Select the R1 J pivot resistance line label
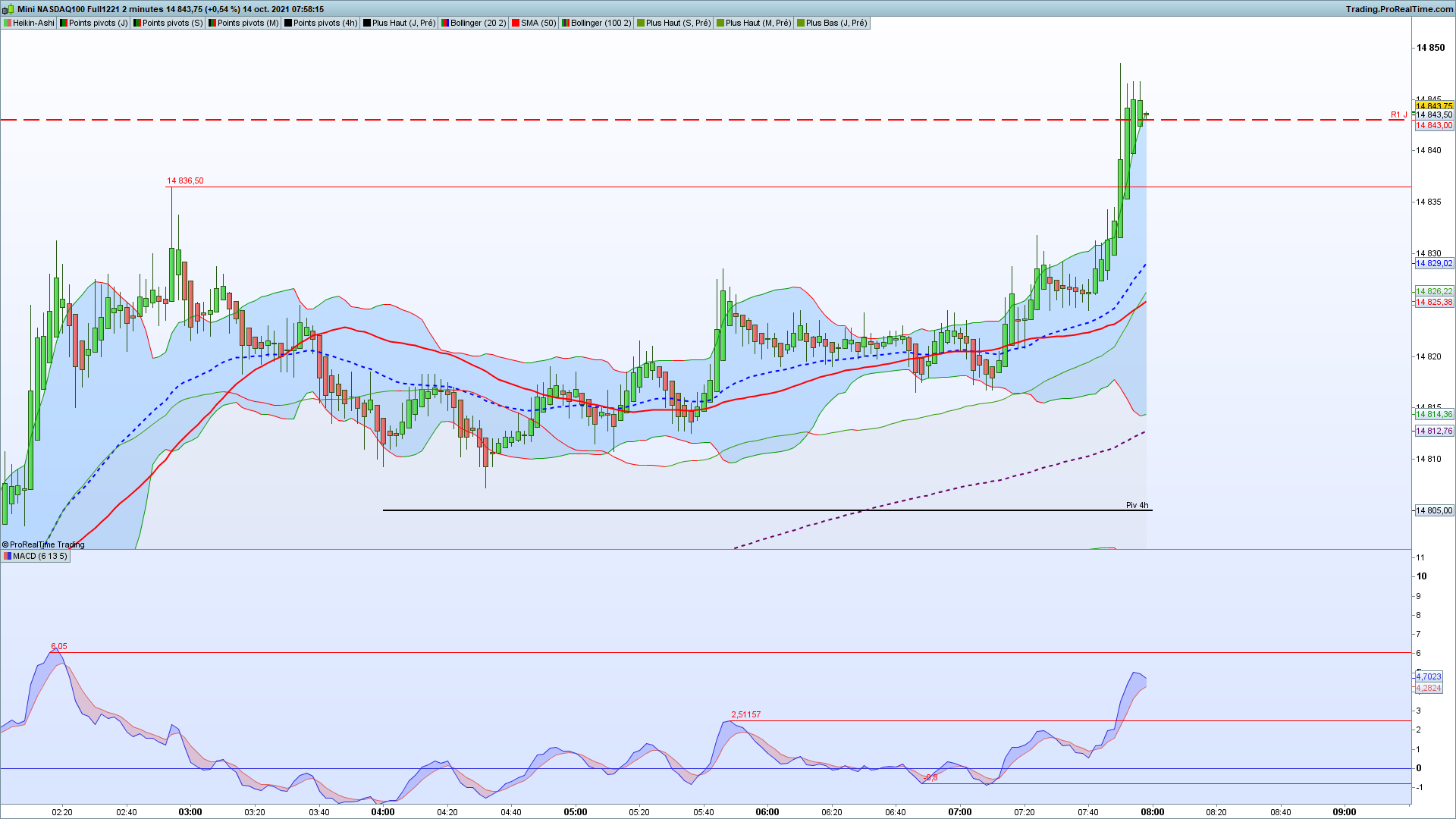Screen dimensions: 1456x819 1398,115
